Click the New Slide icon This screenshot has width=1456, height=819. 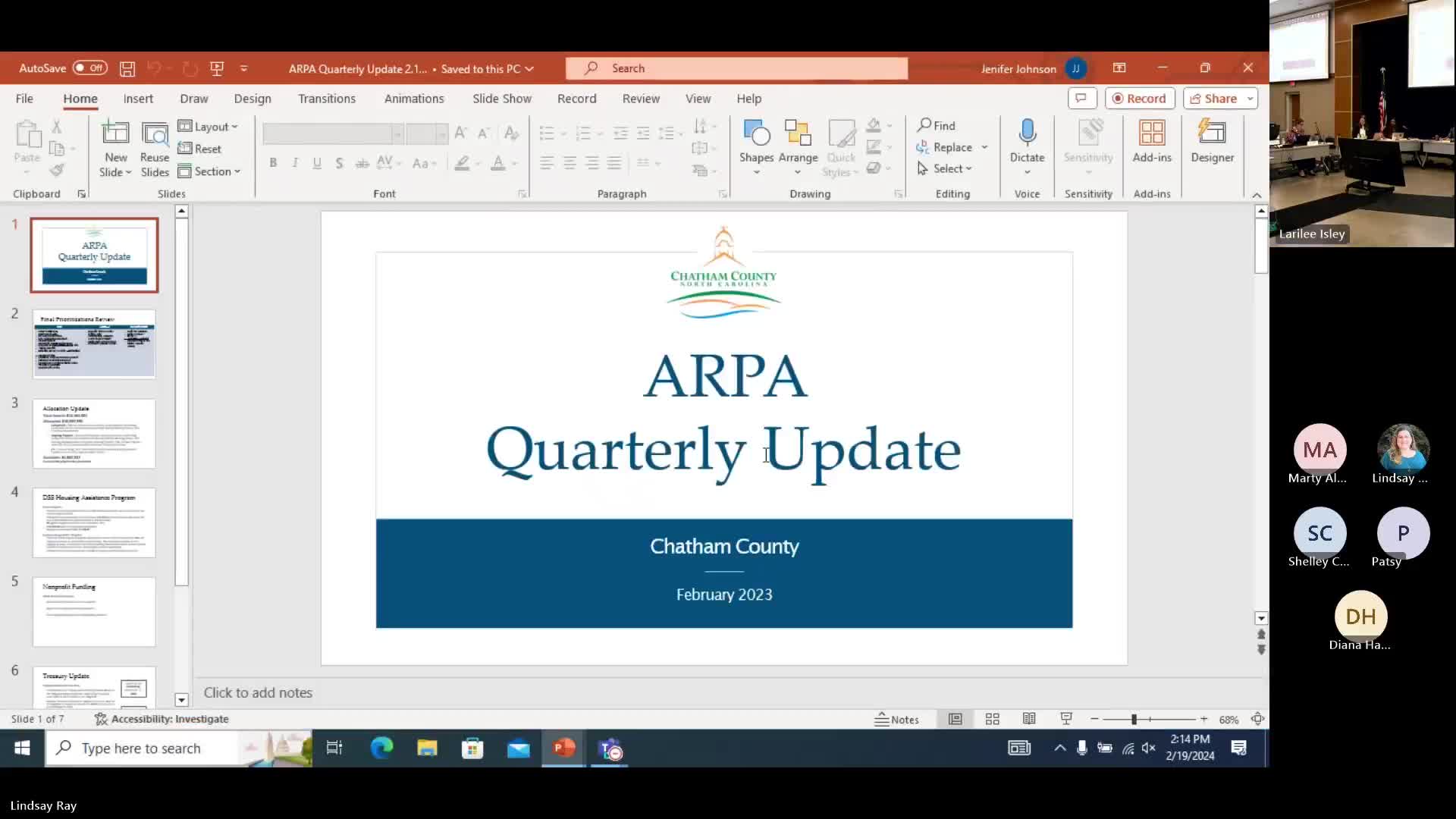115,133
